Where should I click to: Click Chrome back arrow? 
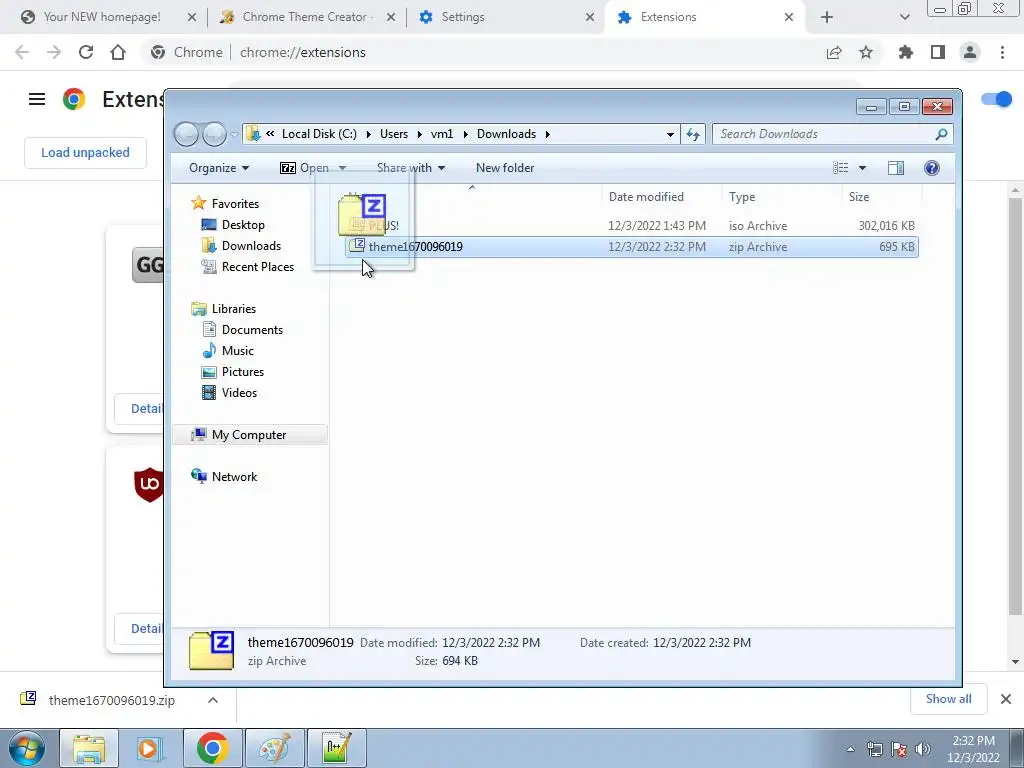click(22, 52)
